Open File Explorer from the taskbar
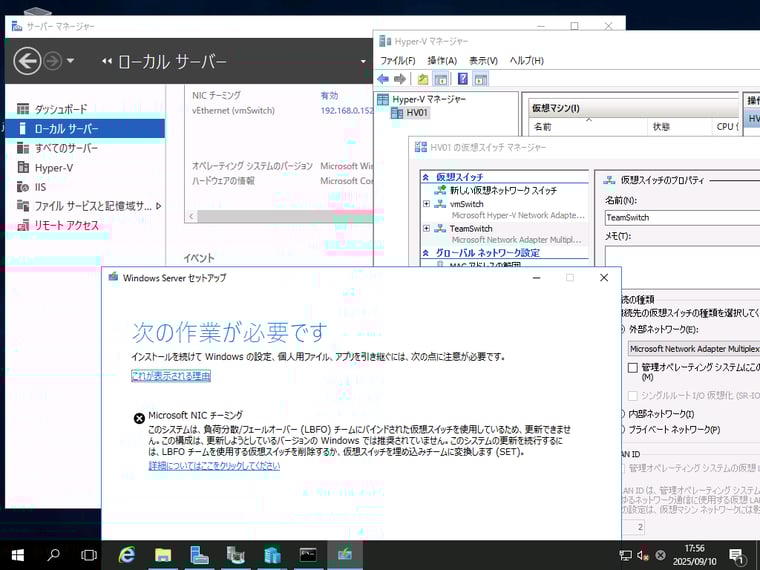Viewport: 760px width, 570px height. pyautogui.click(x=163, y=555)
